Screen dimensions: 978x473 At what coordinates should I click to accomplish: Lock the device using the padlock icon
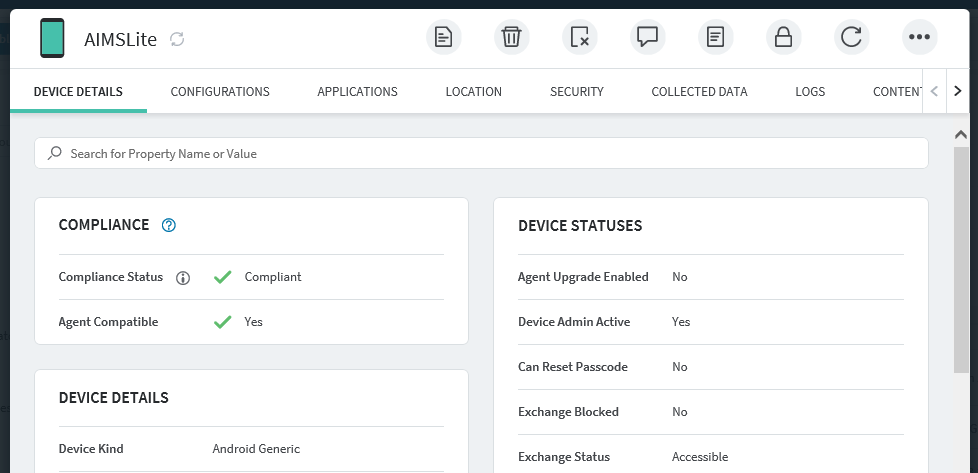(x=783, y=38)
